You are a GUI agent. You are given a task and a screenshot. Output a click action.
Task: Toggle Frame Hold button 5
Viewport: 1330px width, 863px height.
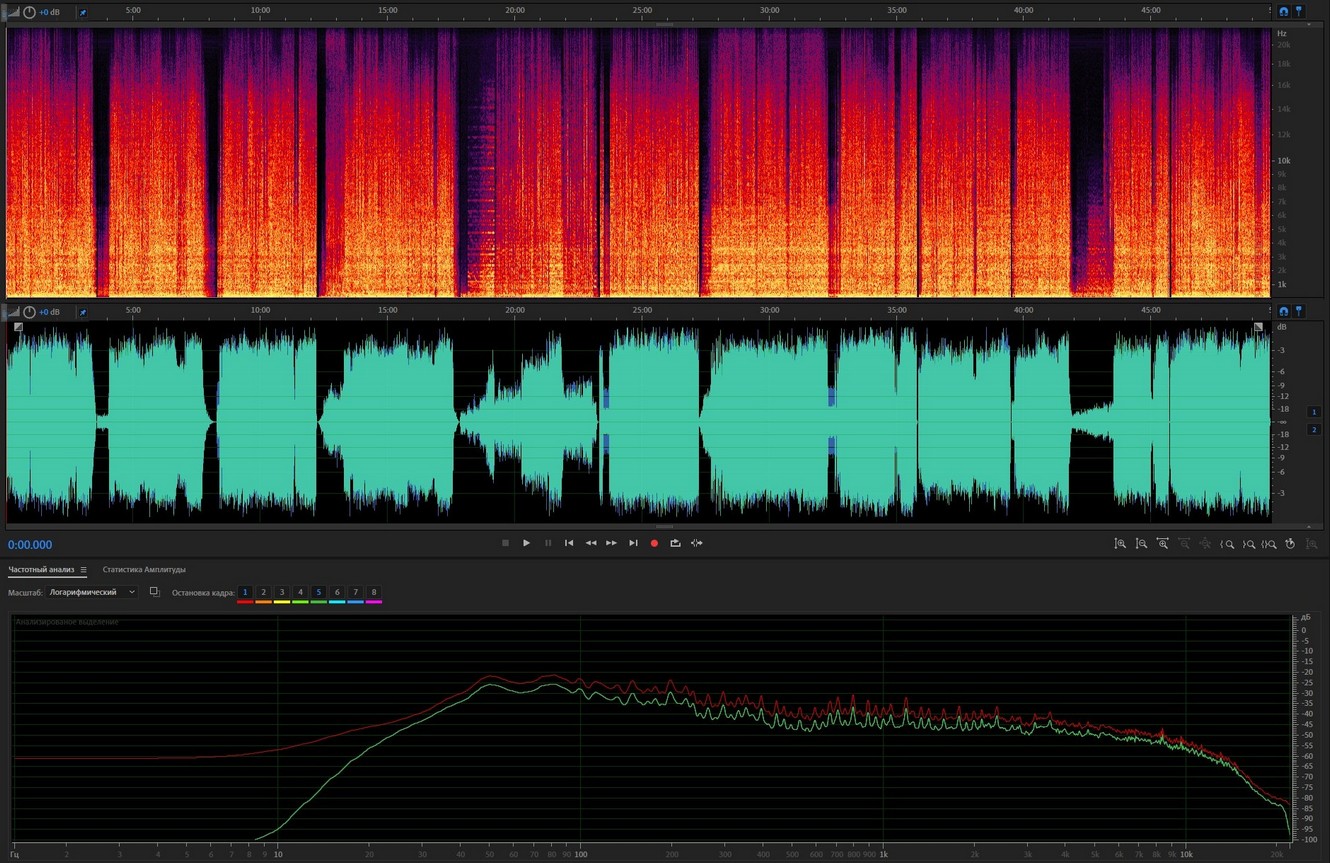319,593
